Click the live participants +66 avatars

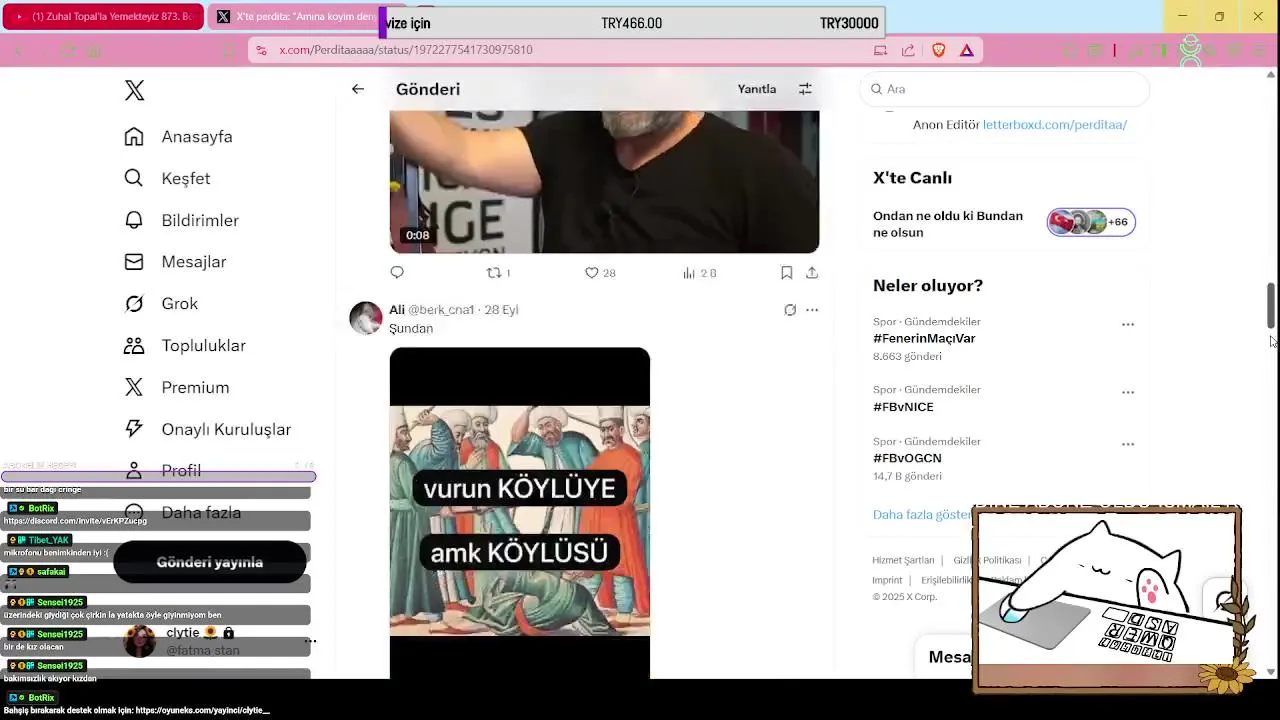pos(1091,222)
